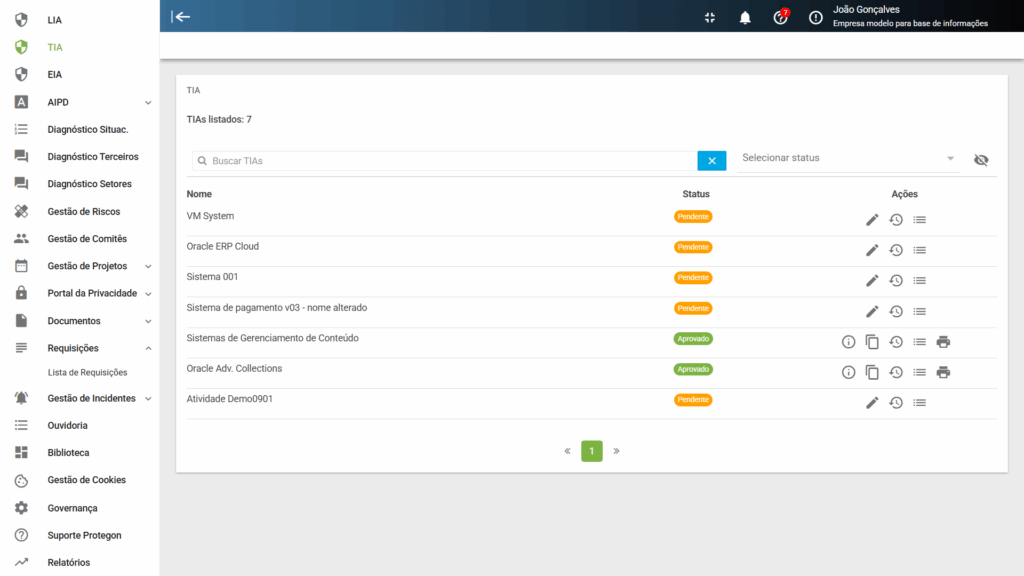This screenshot has height=576, width=1024.
Task: Print the Oracle Adv. Collections TIA
Action: pos(943,372)
